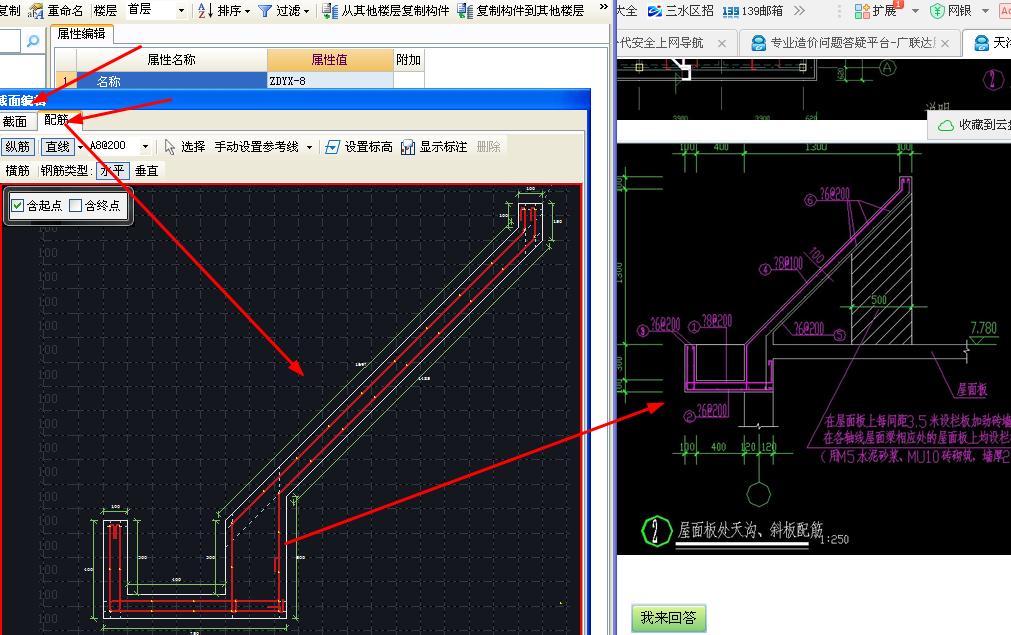
Task: Toggle the 纵筋 longitudinal rebar button
Action: point(18,147)
